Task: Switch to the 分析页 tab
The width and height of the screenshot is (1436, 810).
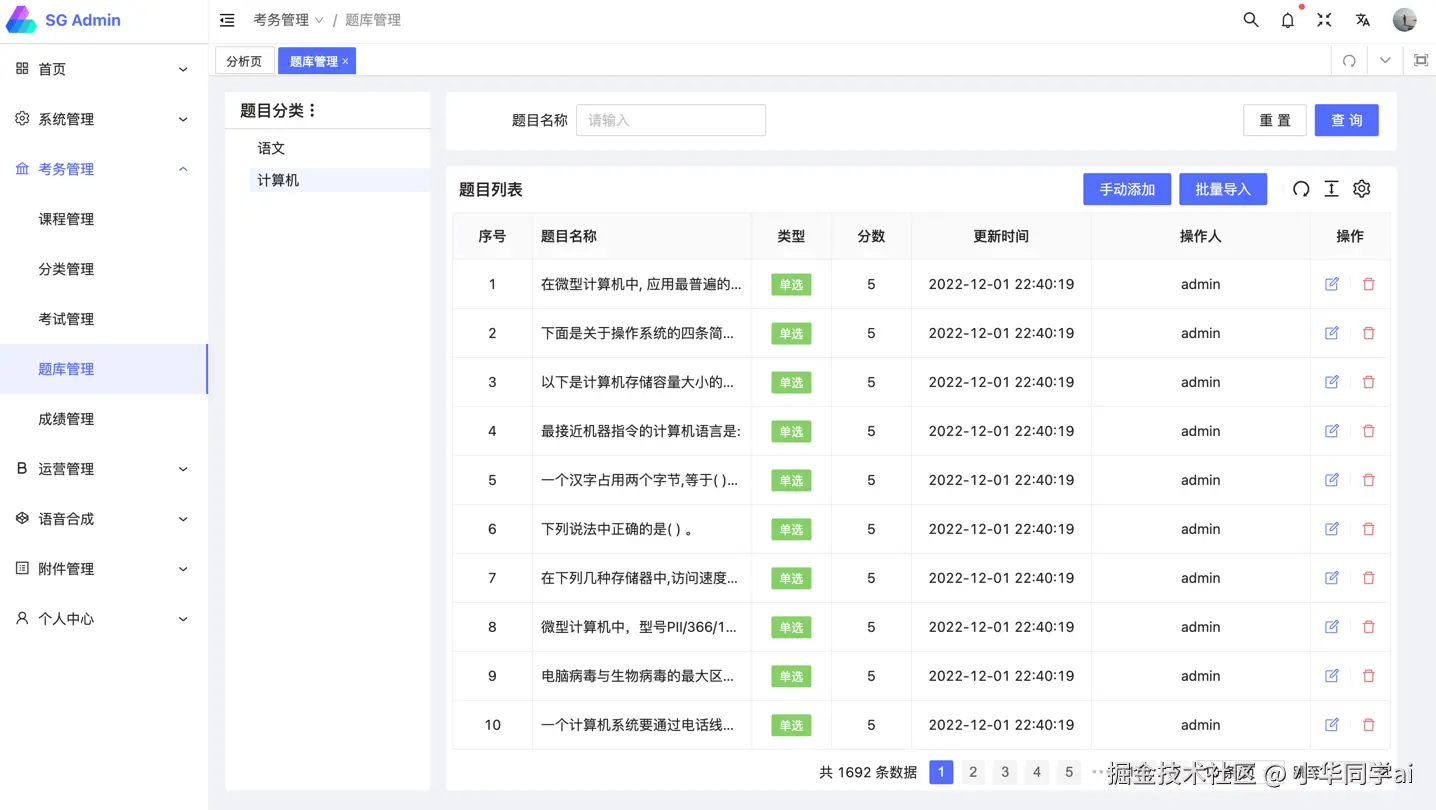Action: 244,61
